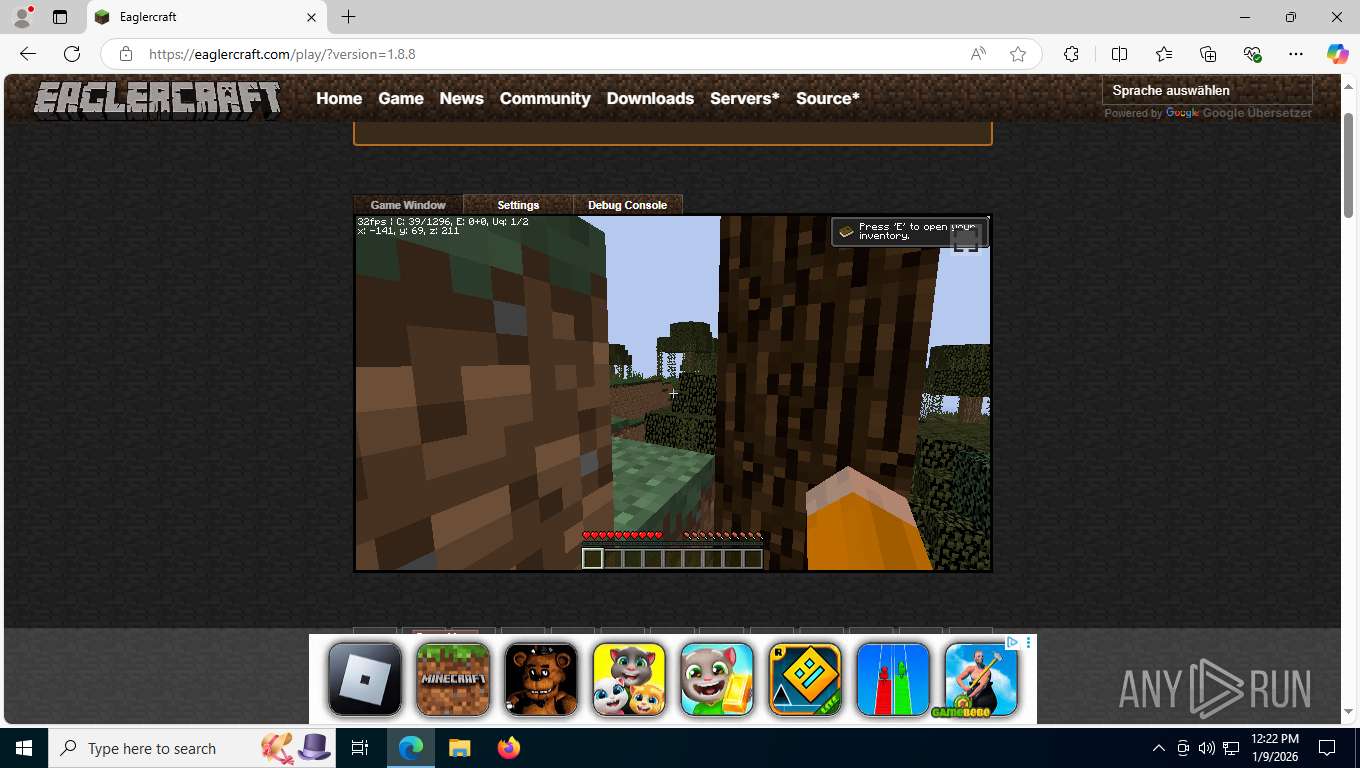Screen dimensions: 1360x768
Task: Open a new browser tab
Action: [348, 17]
